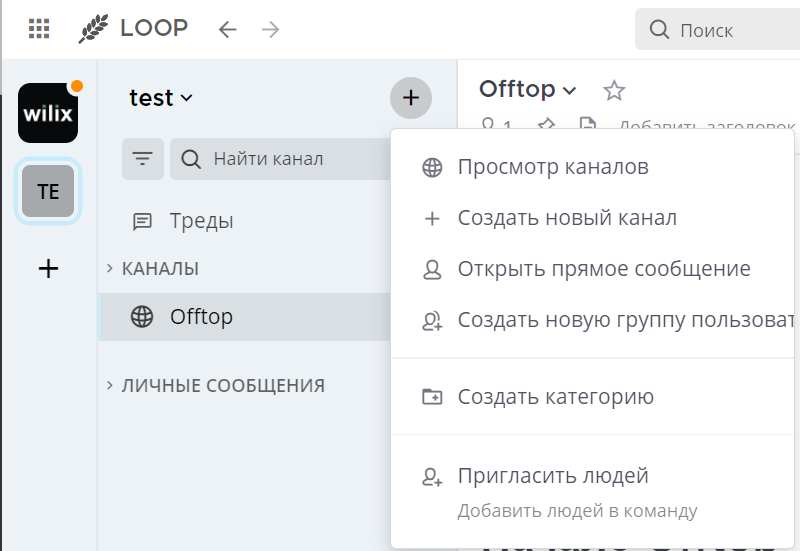Viewport: 800px width, 551px height.
Task: Go back with the left arrow
Action: coord(227,30)
